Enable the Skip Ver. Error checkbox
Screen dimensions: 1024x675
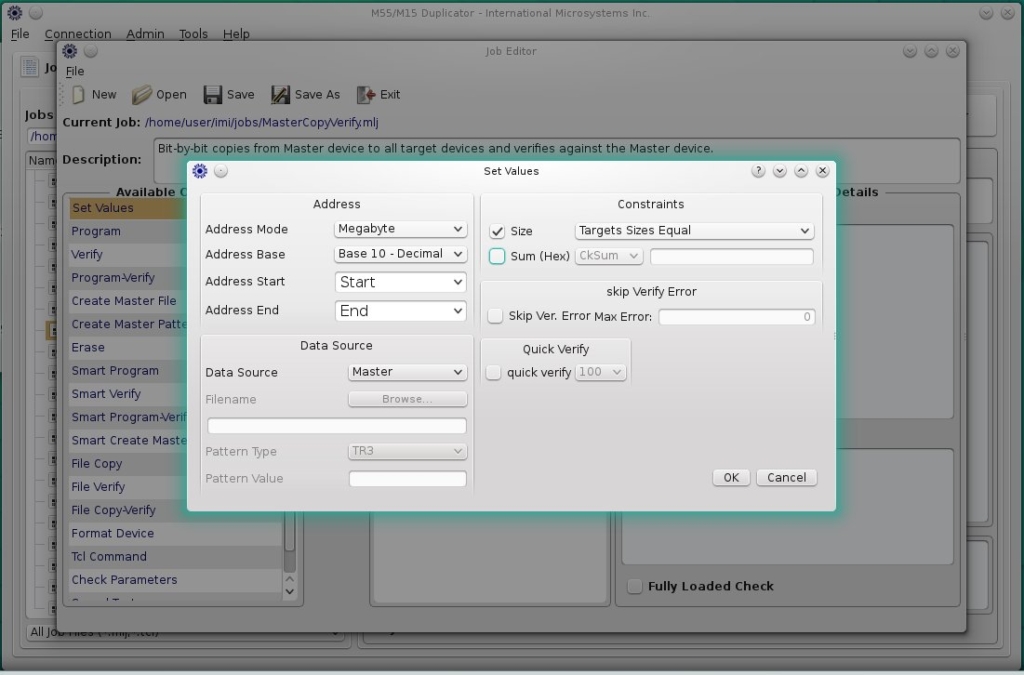tap(495, 316)
